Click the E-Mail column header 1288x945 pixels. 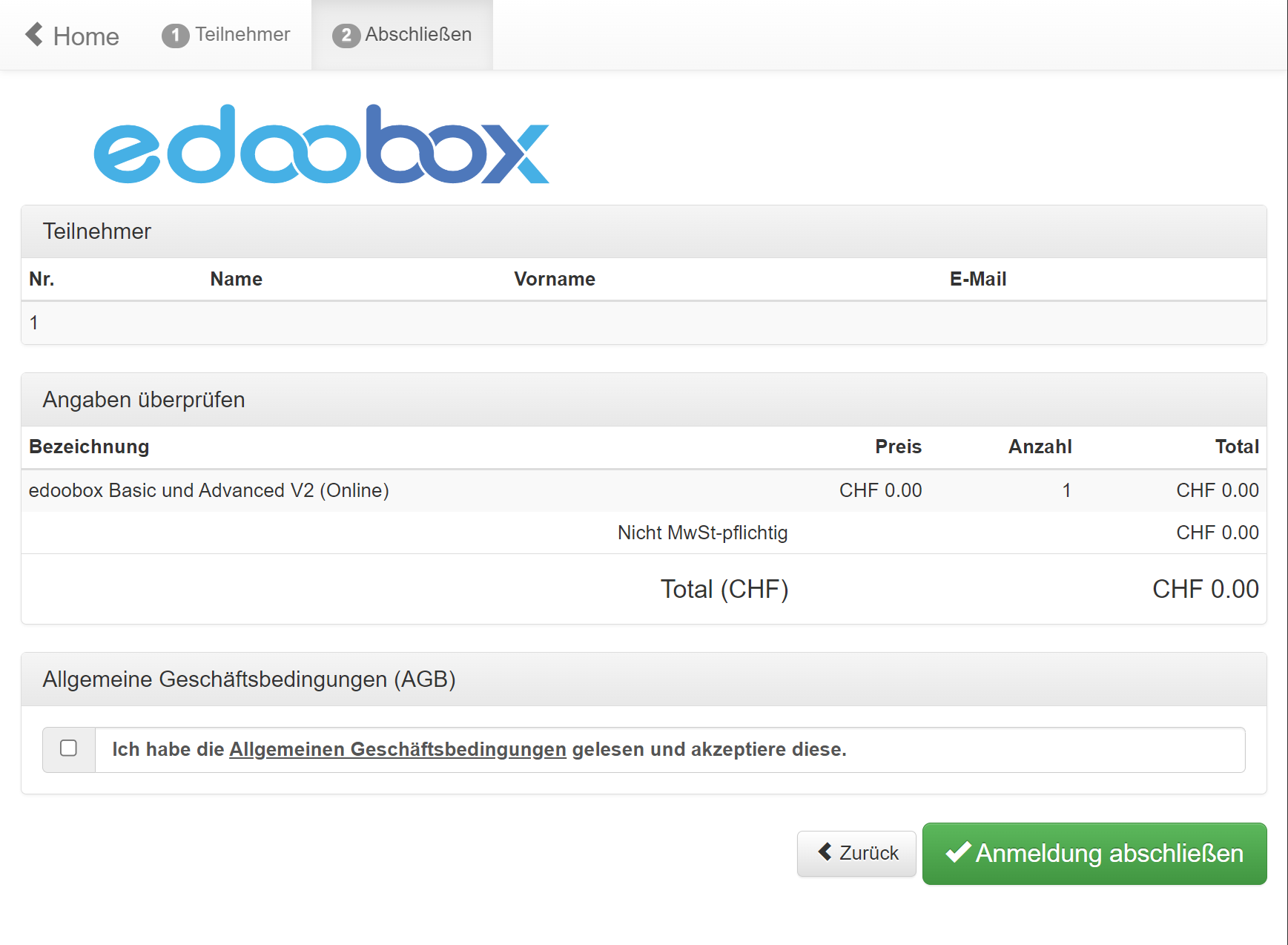[x=977, y=279]
